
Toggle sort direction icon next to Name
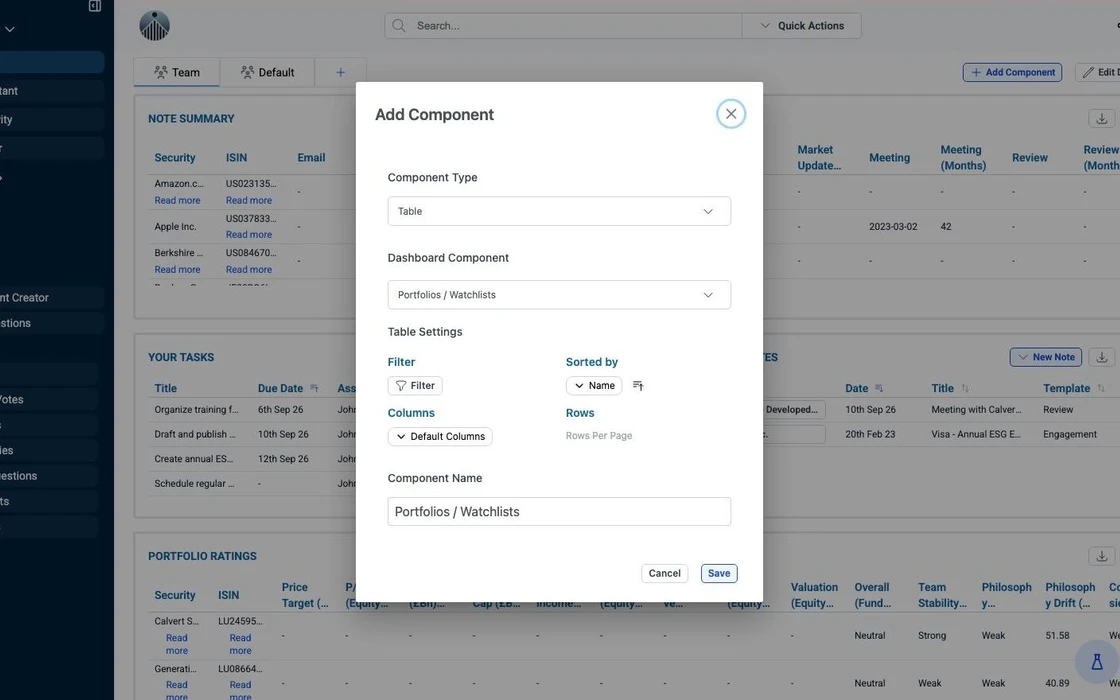pos(639,386)
